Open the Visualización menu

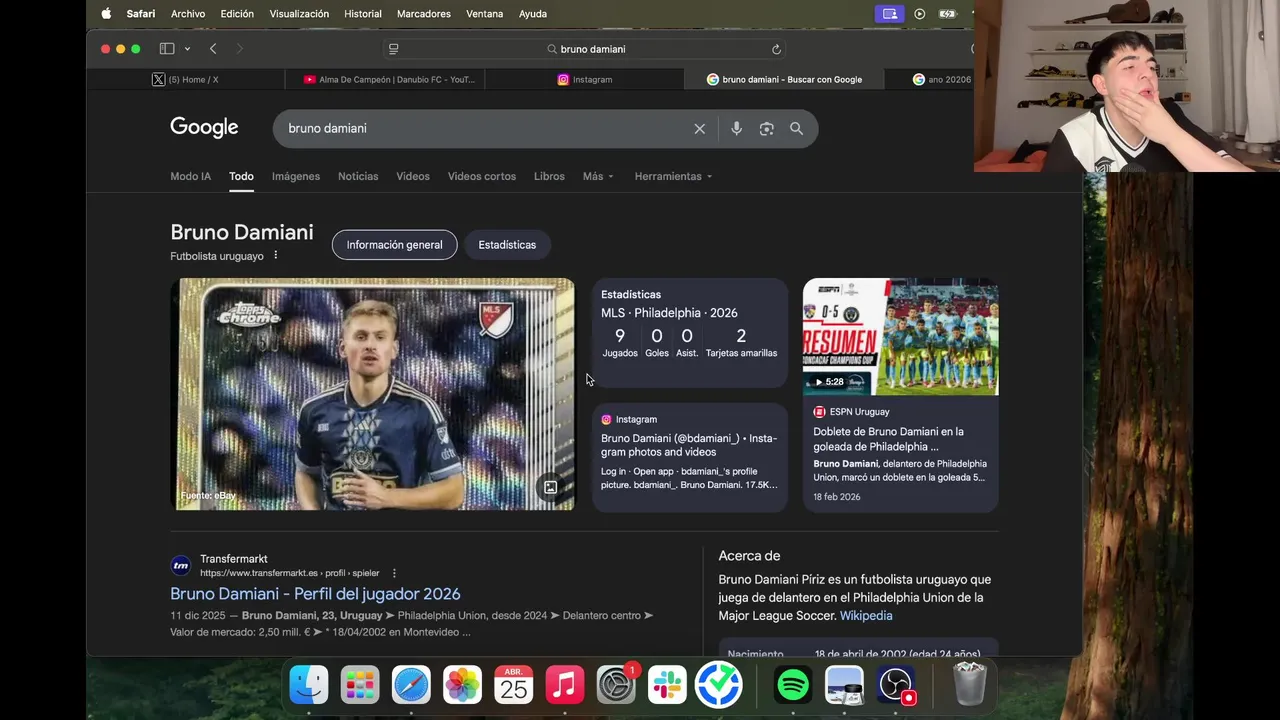click(299, 14)
